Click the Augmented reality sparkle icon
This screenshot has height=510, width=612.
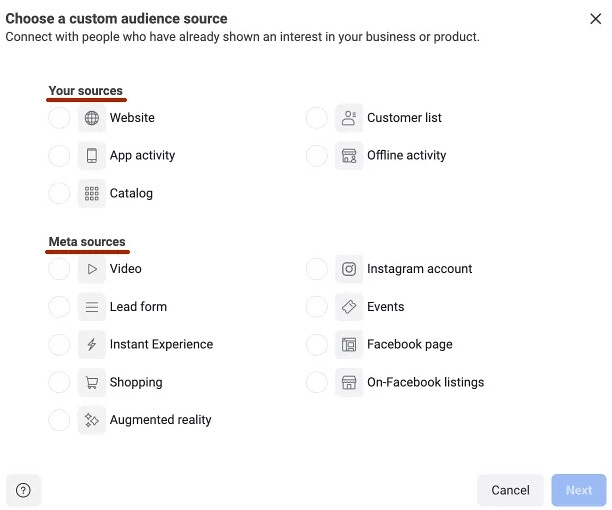click(x=92, y=420)
